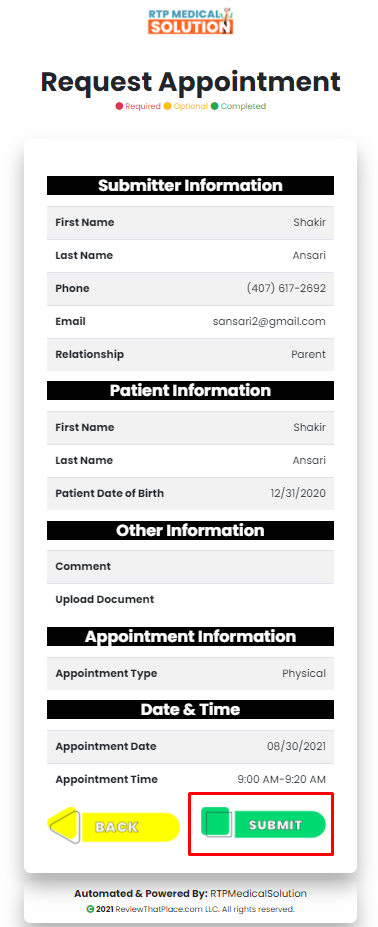Click the triangle arrow on Back button
This screenshot has height=927, width=378.
(x=64, y=826)
